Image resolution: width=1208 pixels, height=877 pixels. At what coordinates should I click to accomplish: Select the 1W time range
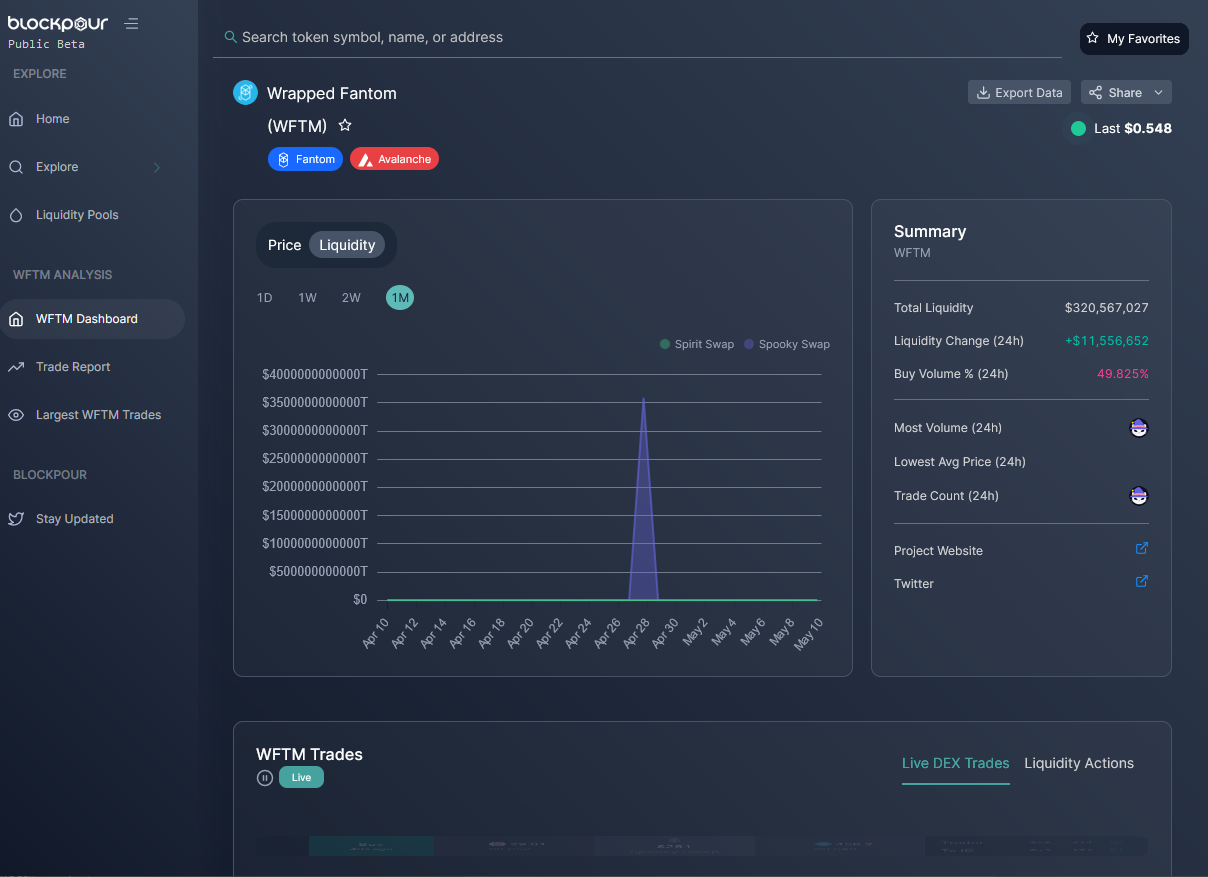(x=308, y=298)
